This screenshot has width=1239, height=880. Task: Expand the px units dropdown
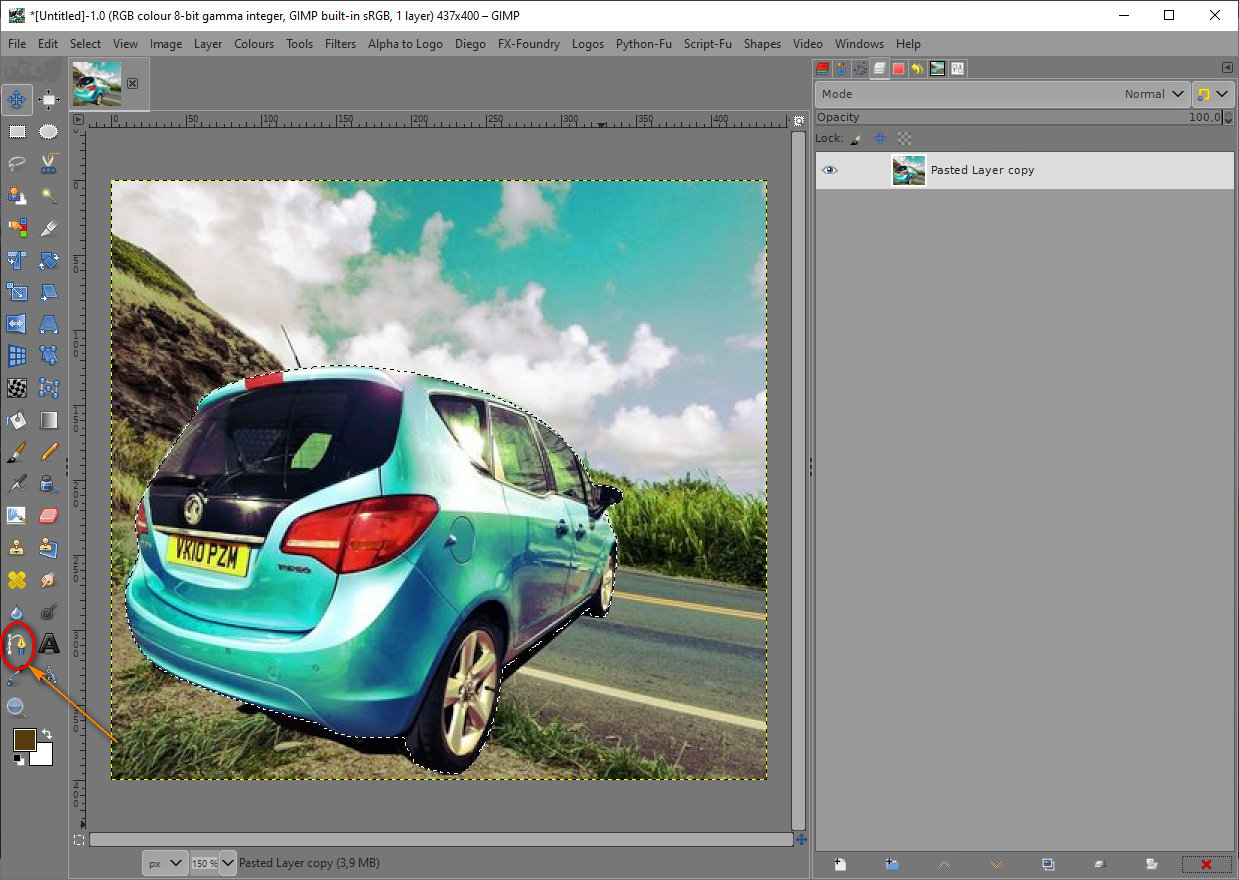pyautogui.click(x=165, y=863)
